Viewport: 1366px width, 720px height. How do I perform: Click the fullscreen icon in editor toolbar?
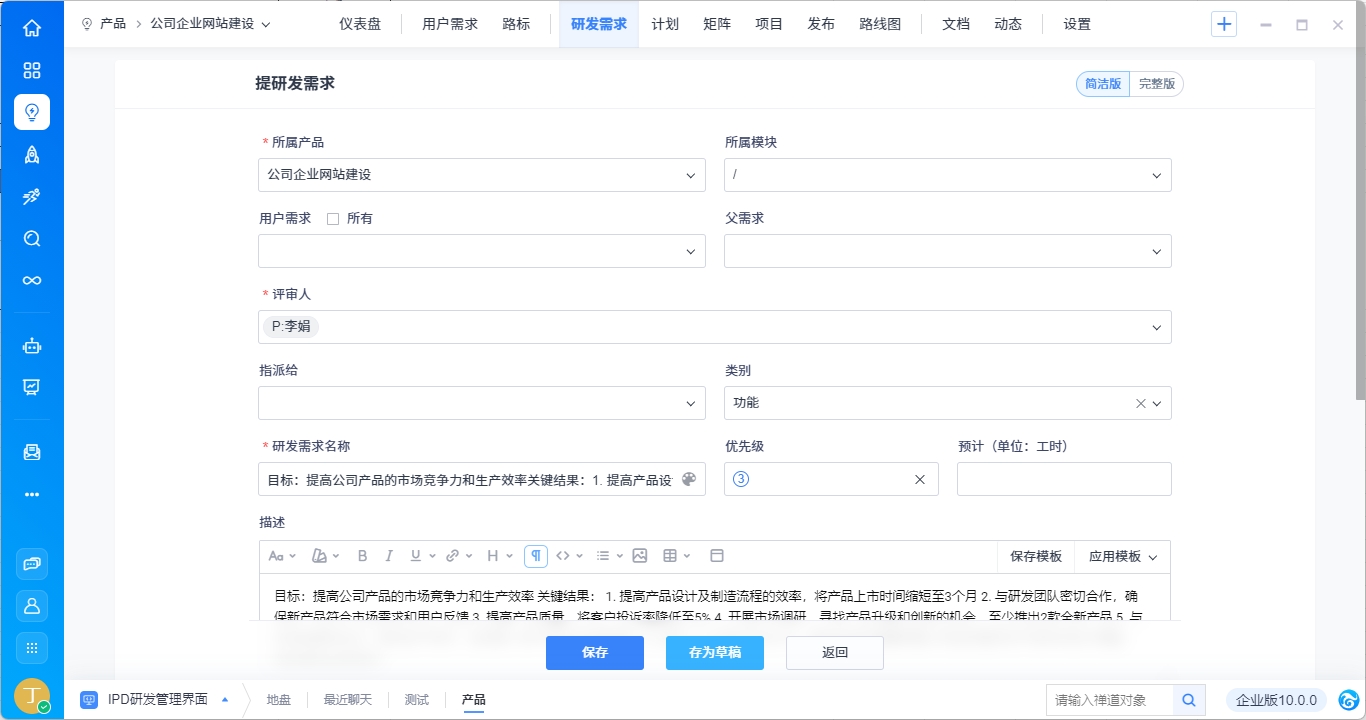click(x=717, y=556)
